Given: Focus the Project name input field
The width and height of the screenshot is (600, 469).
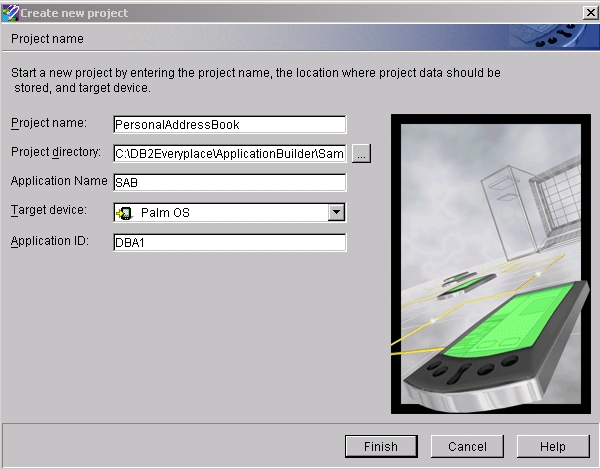Looking at the screenshot, I should (x=230, y=124).
